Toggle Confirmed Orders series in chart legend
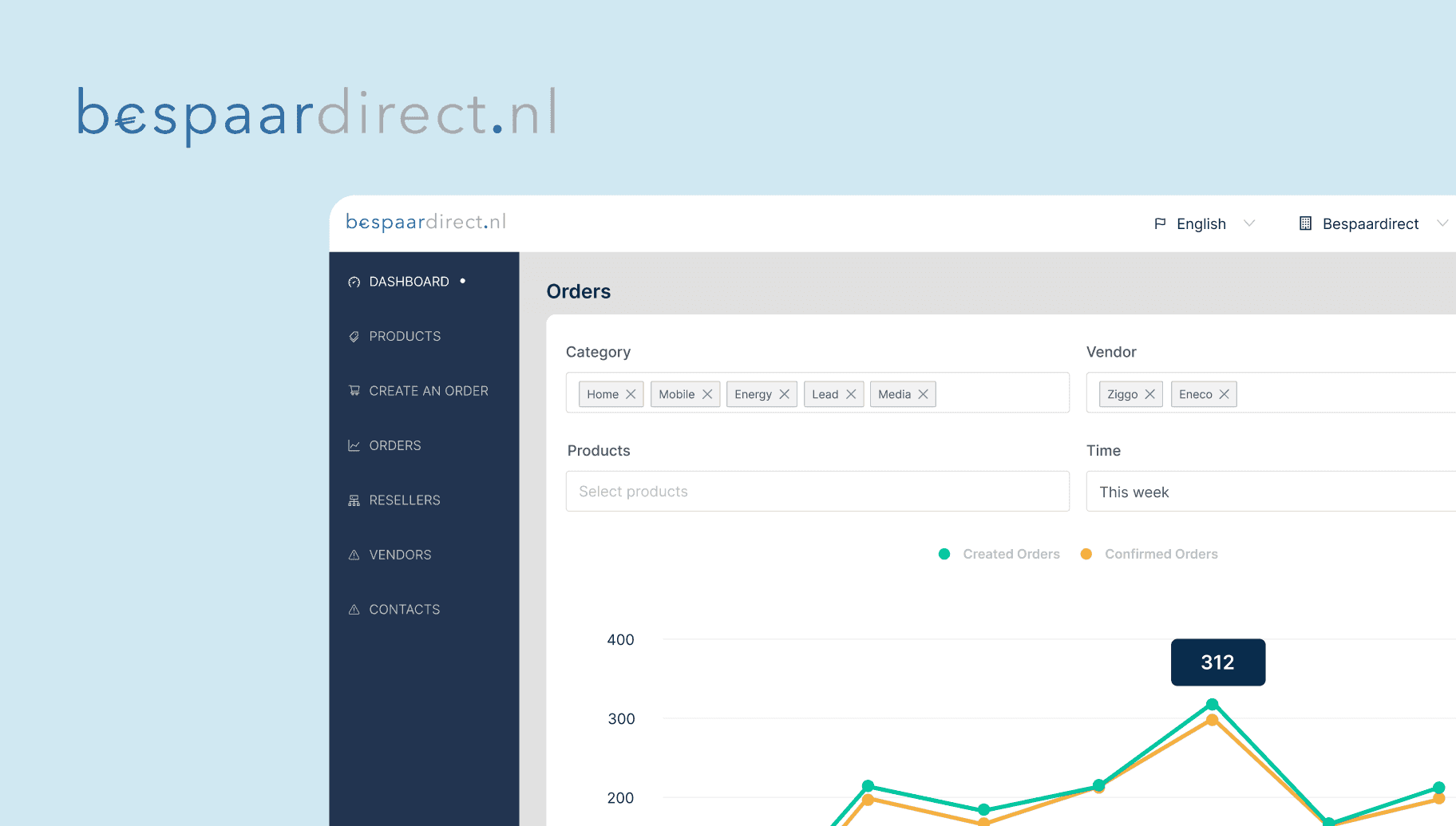 point(1149,554)
